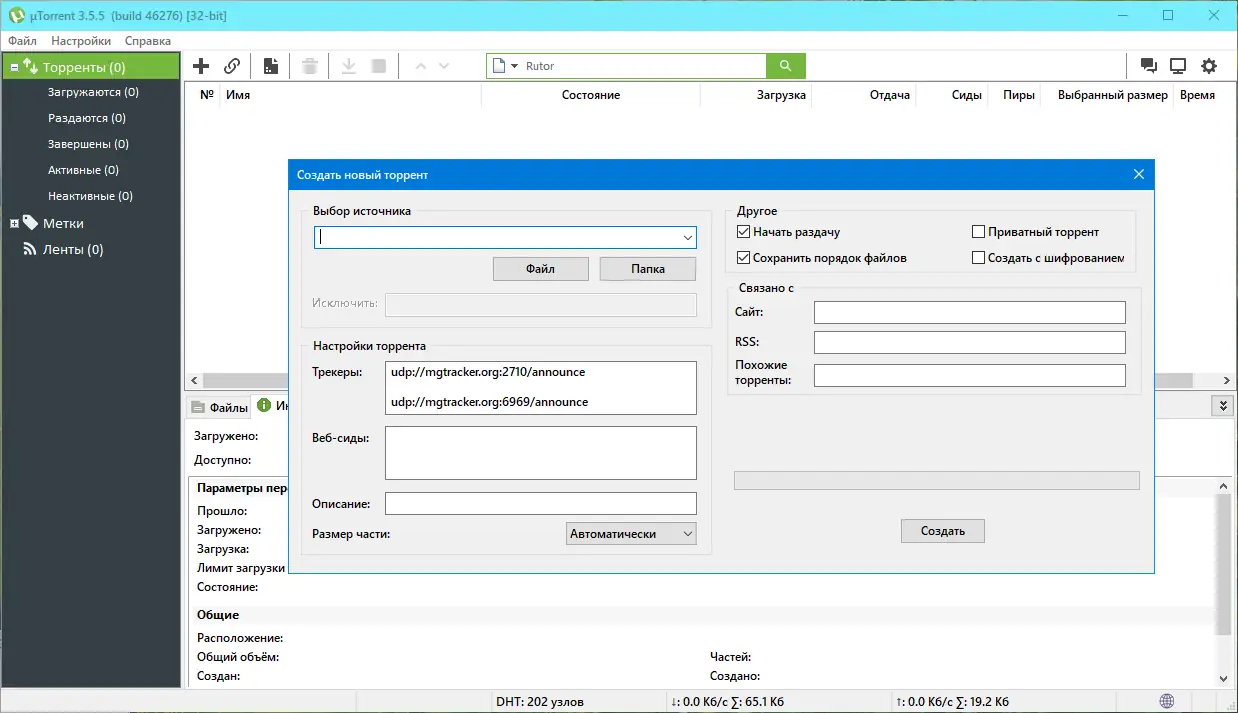Click the detail pane vertical scrollbar down arrow
The width and height of the screenshot is (1238, 713).
coord(1224,678)
